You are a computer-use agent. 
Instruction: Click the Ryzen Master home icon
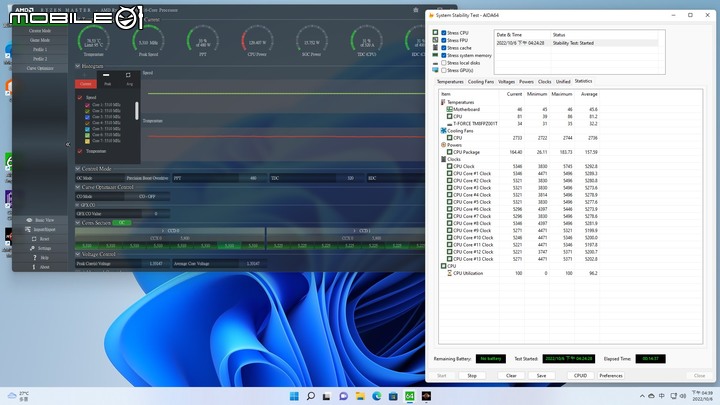416,10
